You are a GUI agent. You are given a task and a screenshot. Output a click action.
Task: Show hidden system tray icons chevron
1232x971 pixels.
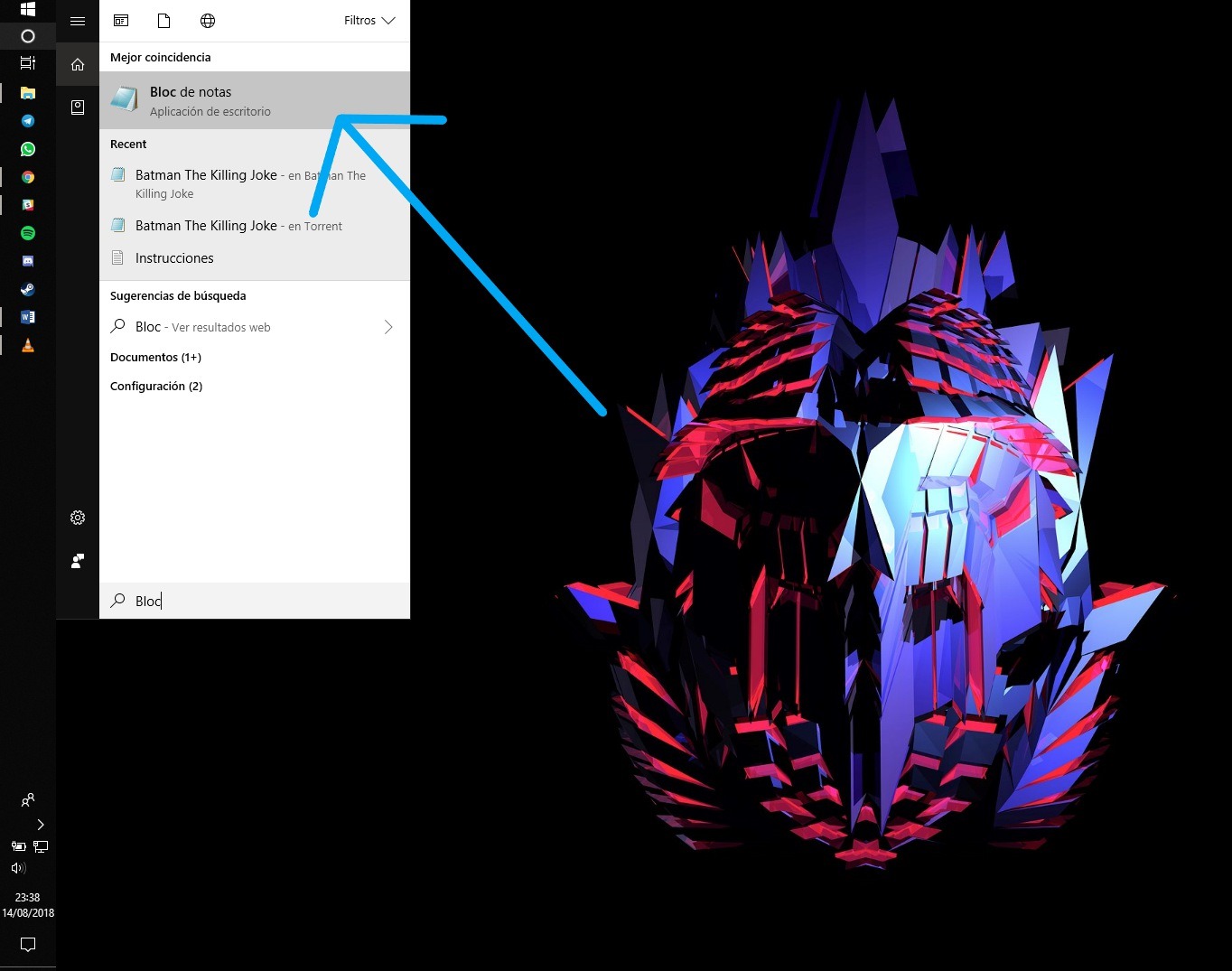click(x=41, y=825)
